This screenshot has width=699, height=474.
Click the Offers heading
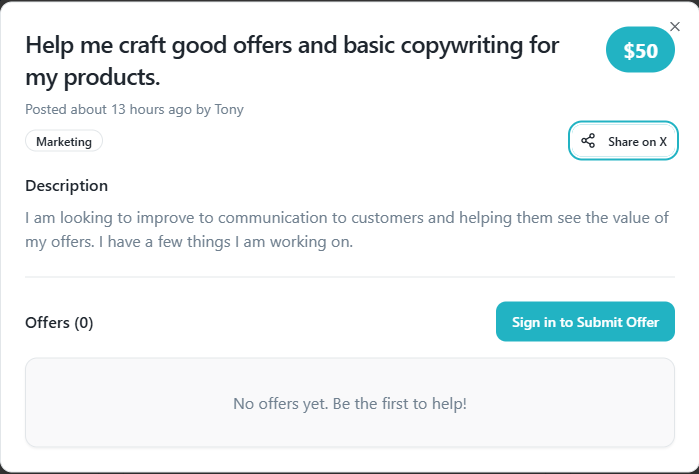pyautogui.click(x=48, y=322)
